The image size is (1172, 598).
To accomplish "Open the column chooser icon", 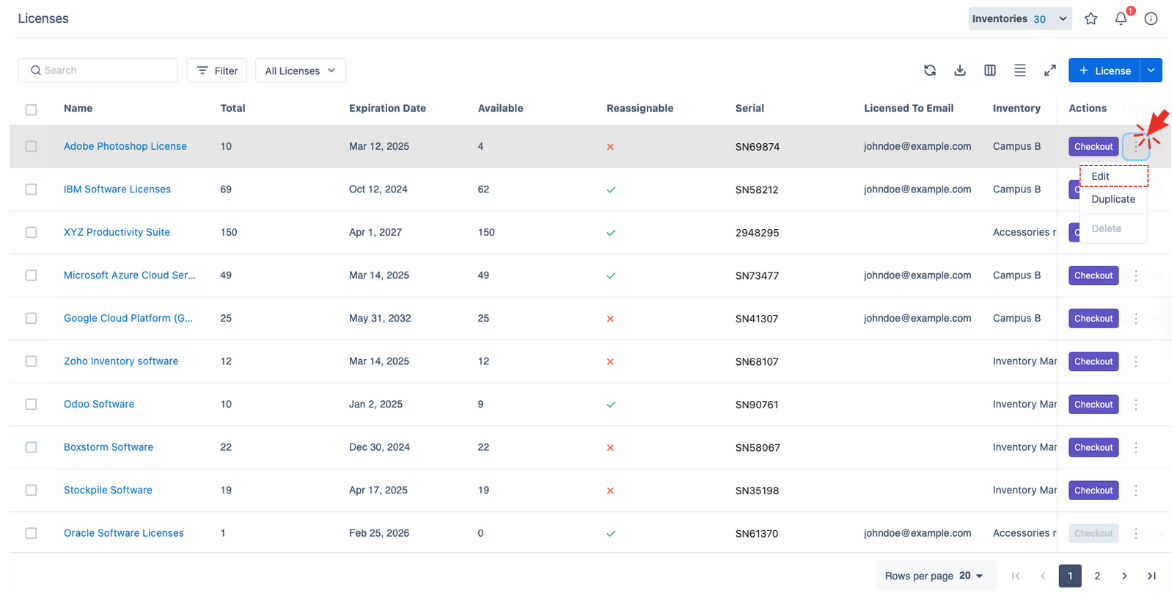I will [990, 70].
